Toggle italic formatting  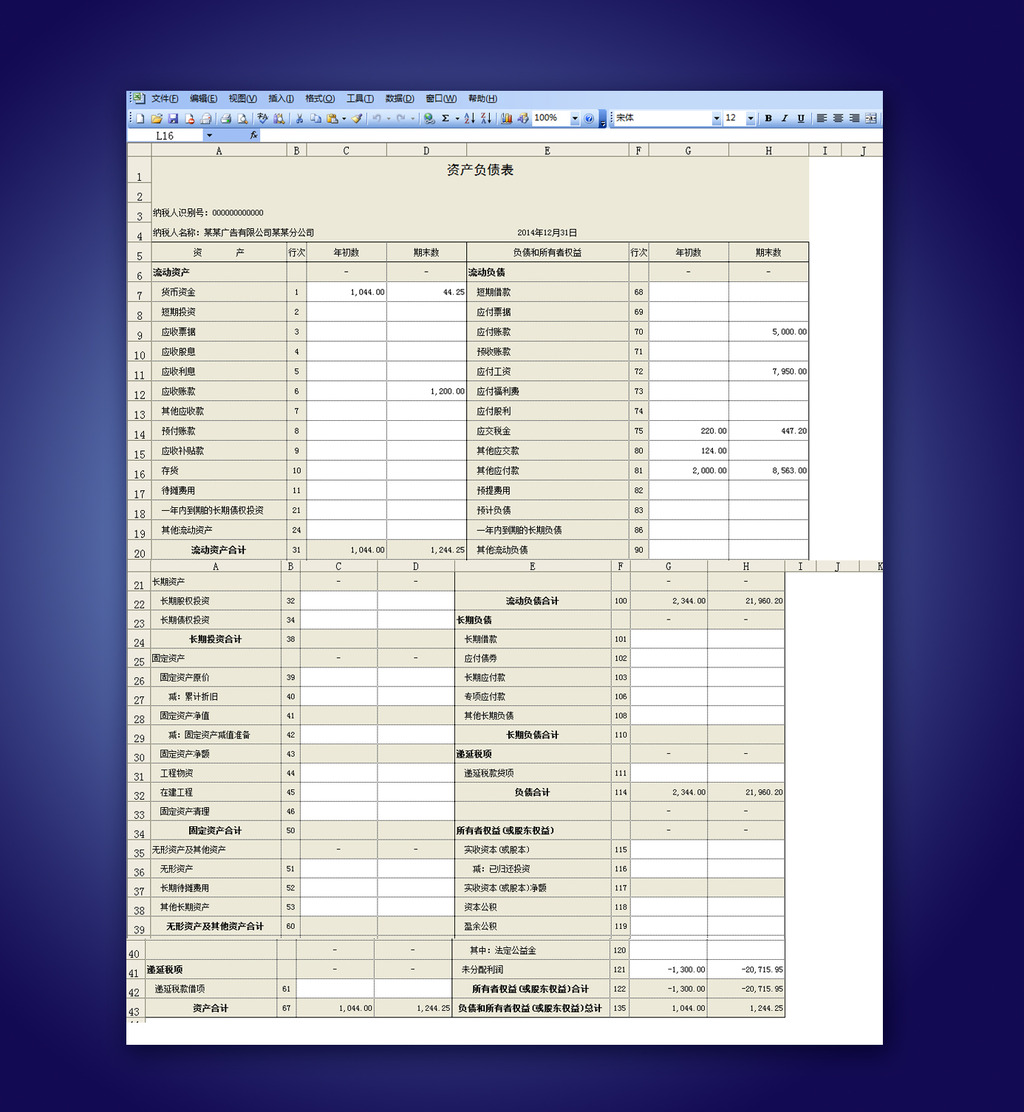click(784, 118)
